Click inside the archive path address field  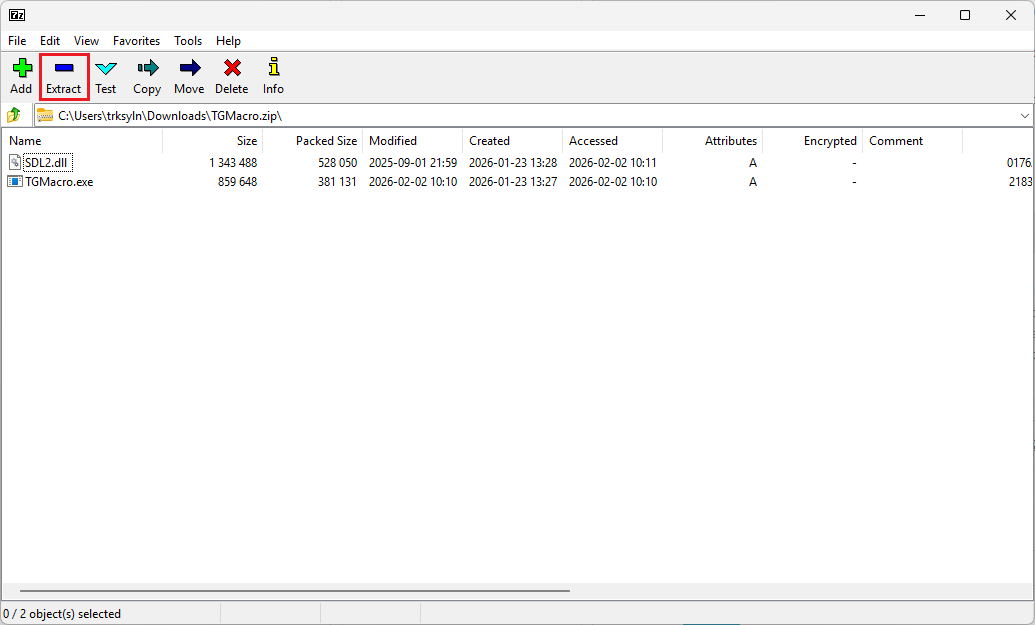click(500, 115)
